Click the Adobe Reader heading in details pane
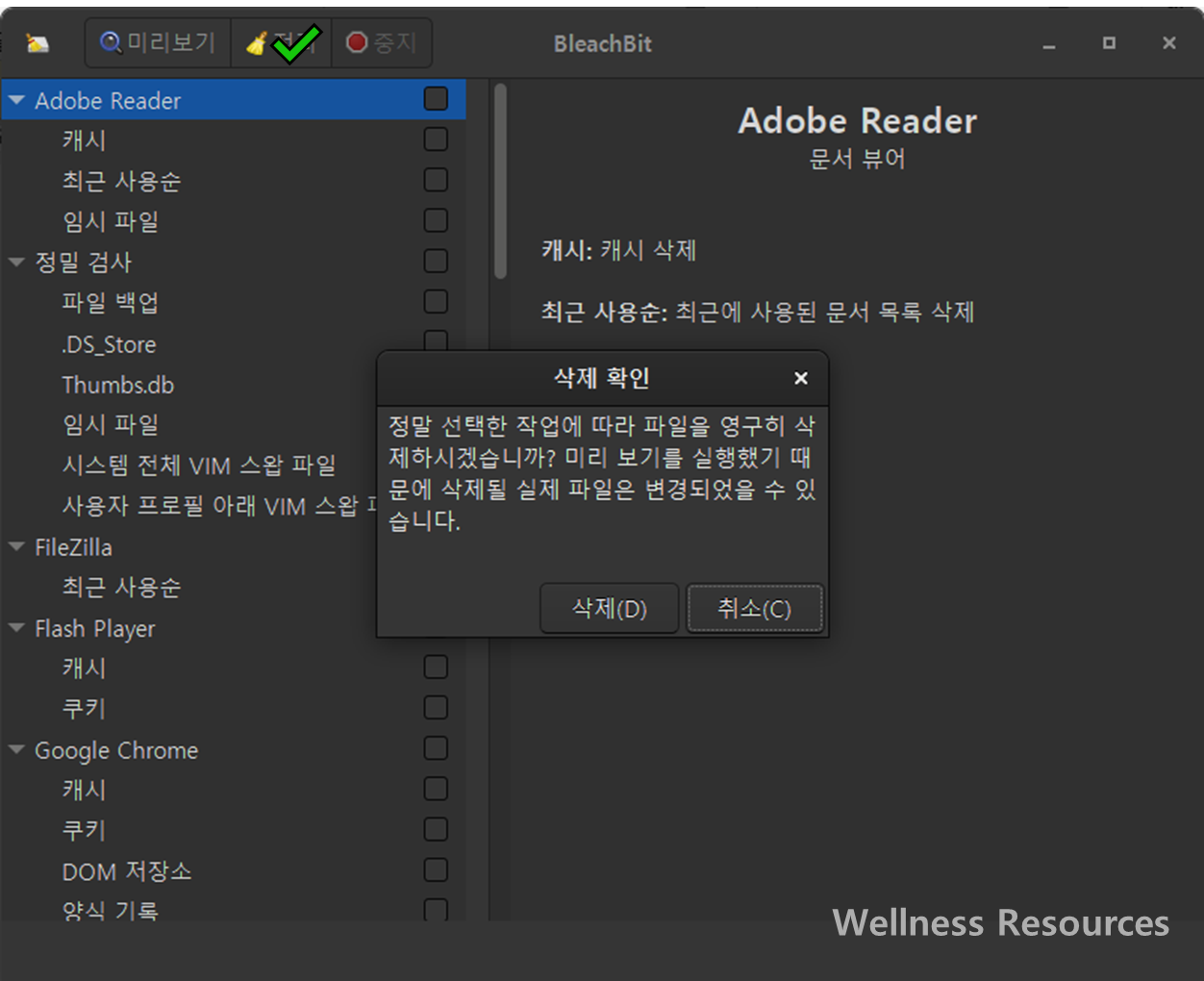Screen dimensions: 1204x981 pos(857,121)
